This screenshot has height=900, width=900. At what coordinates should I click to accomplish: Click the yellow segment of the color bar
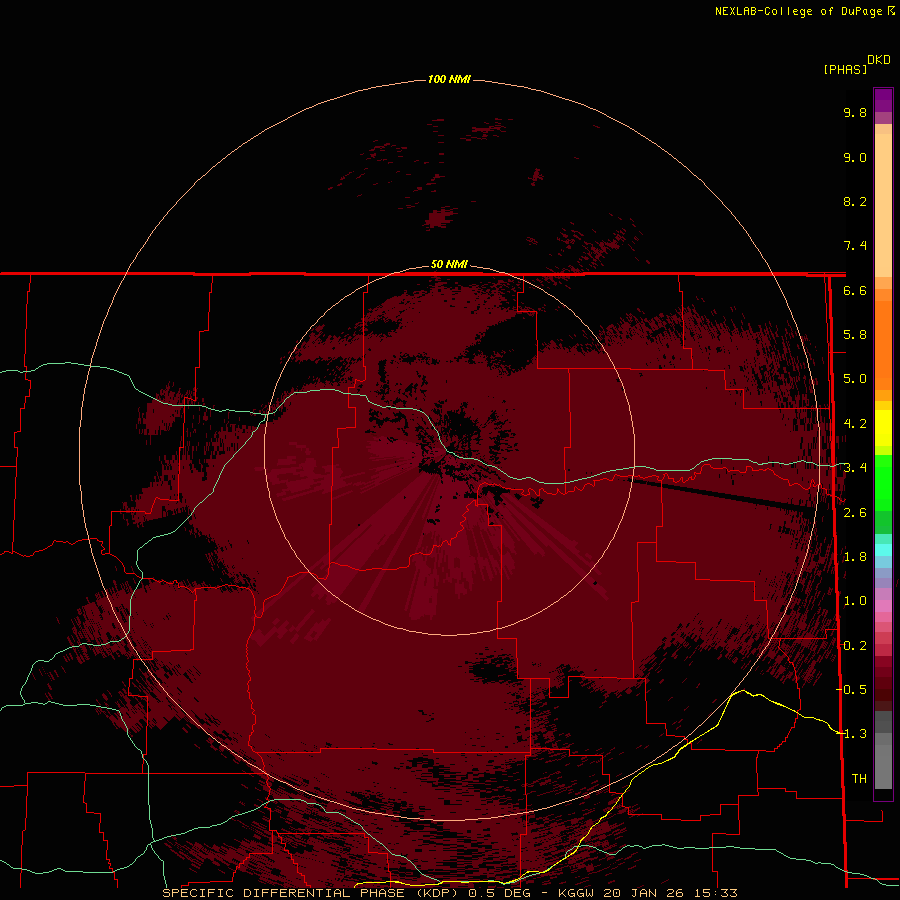pos(883,428)
